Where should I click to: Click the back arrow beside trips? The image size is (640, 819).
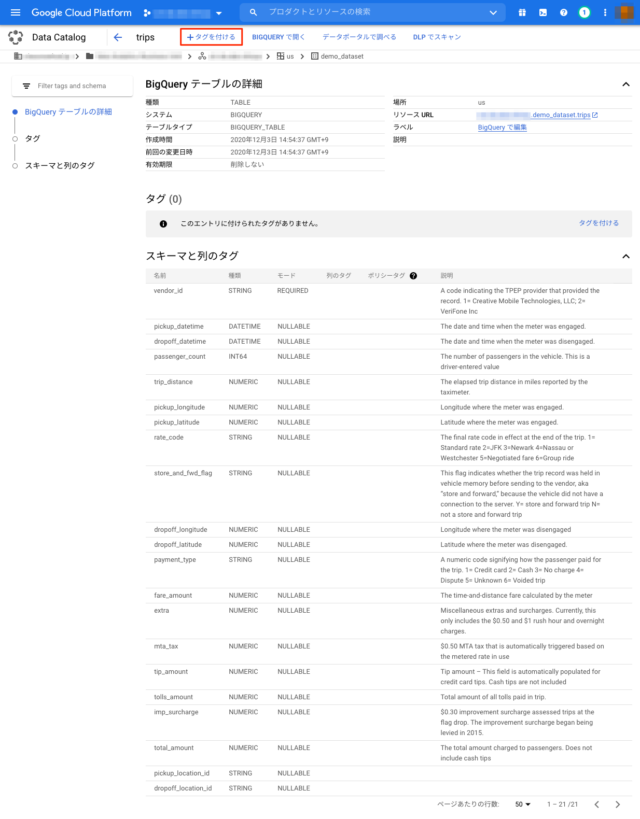click(118, 37)
